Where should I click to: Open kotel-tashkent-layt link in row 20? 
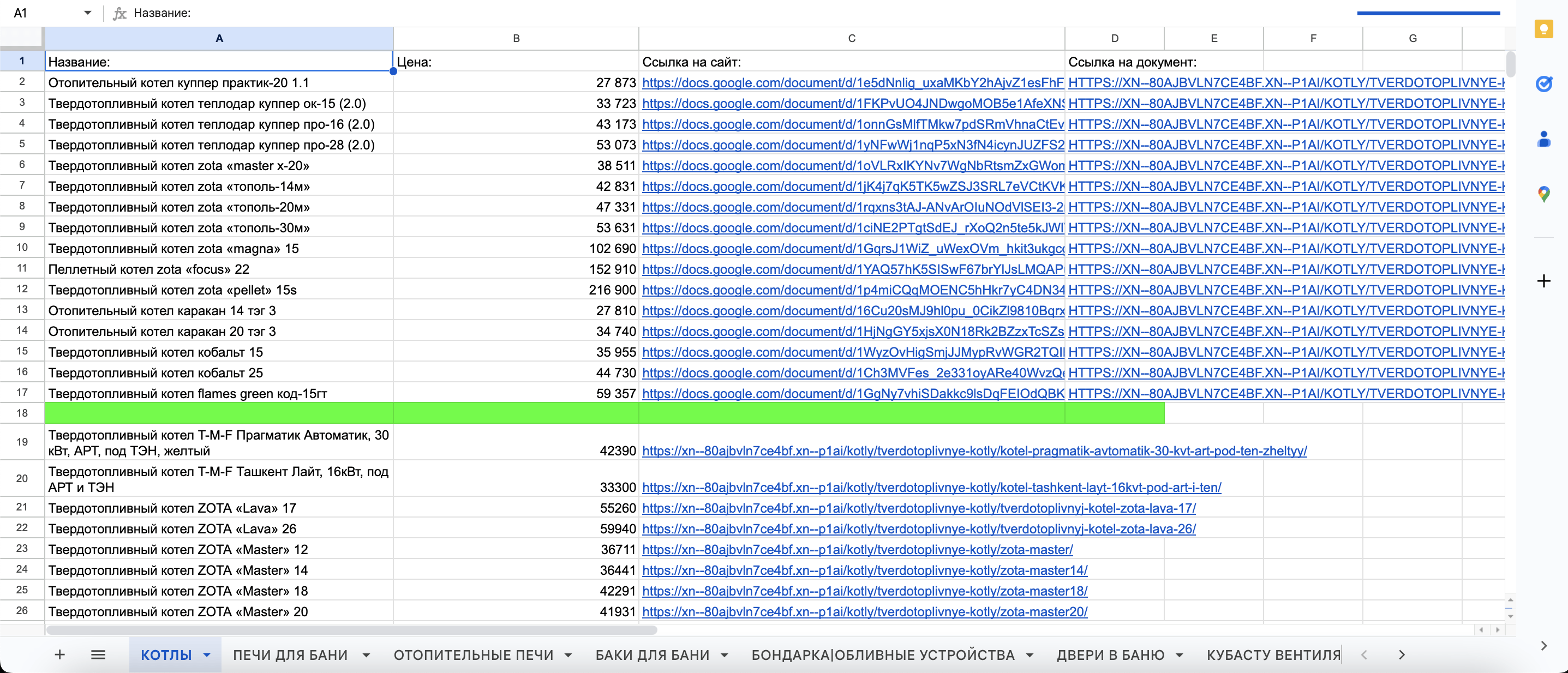(931, 488)
